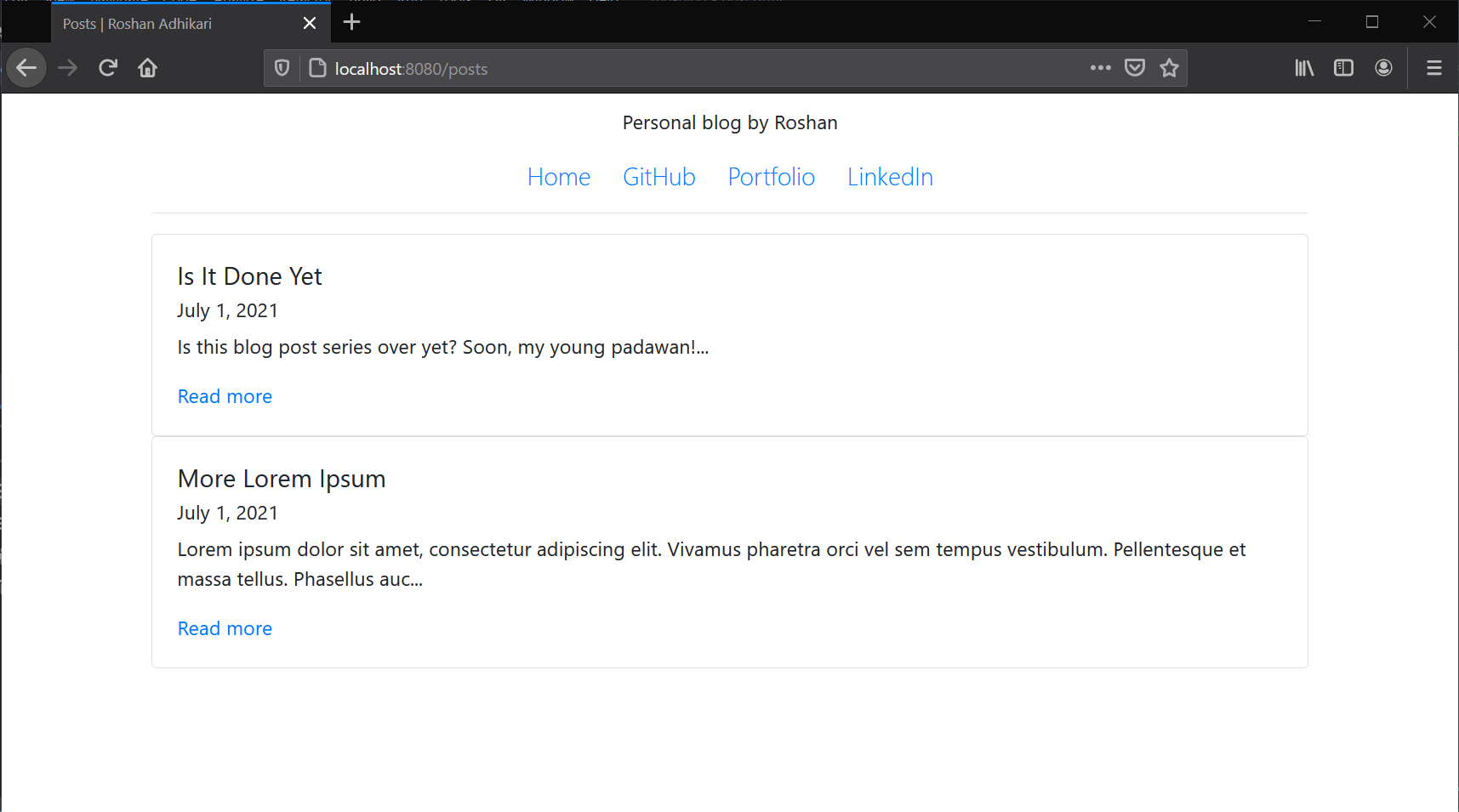Maximize the browser window
Image resolution: width=1459 pixels, height=812 pixels.
click(x=1372, y=22)
